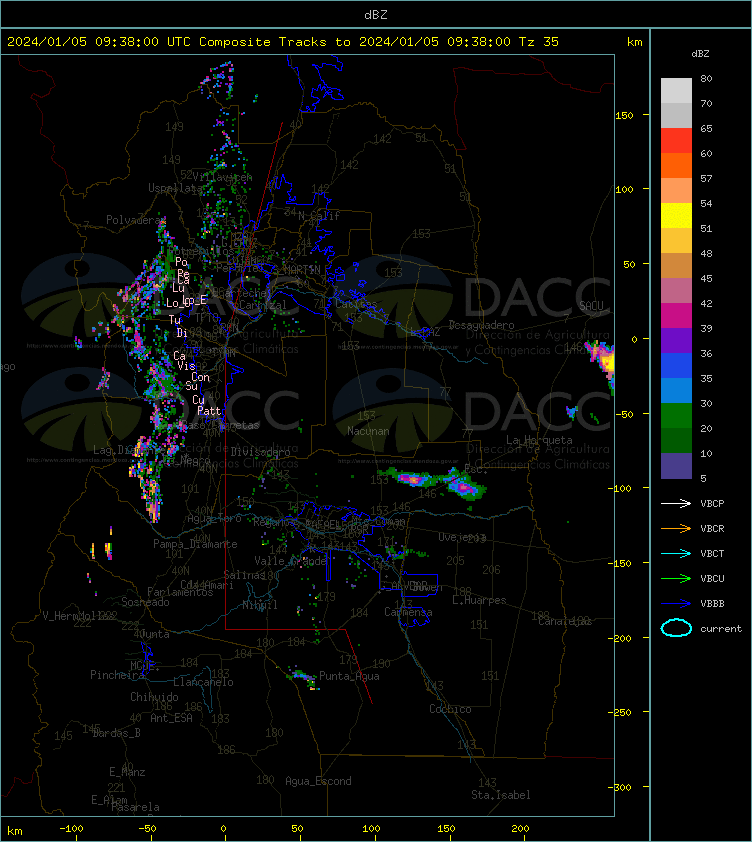Image resolution: width=752 pixels, height=842 pixels.
Task: Click the 'VBCT' legend label
Action: click(712, 554)
